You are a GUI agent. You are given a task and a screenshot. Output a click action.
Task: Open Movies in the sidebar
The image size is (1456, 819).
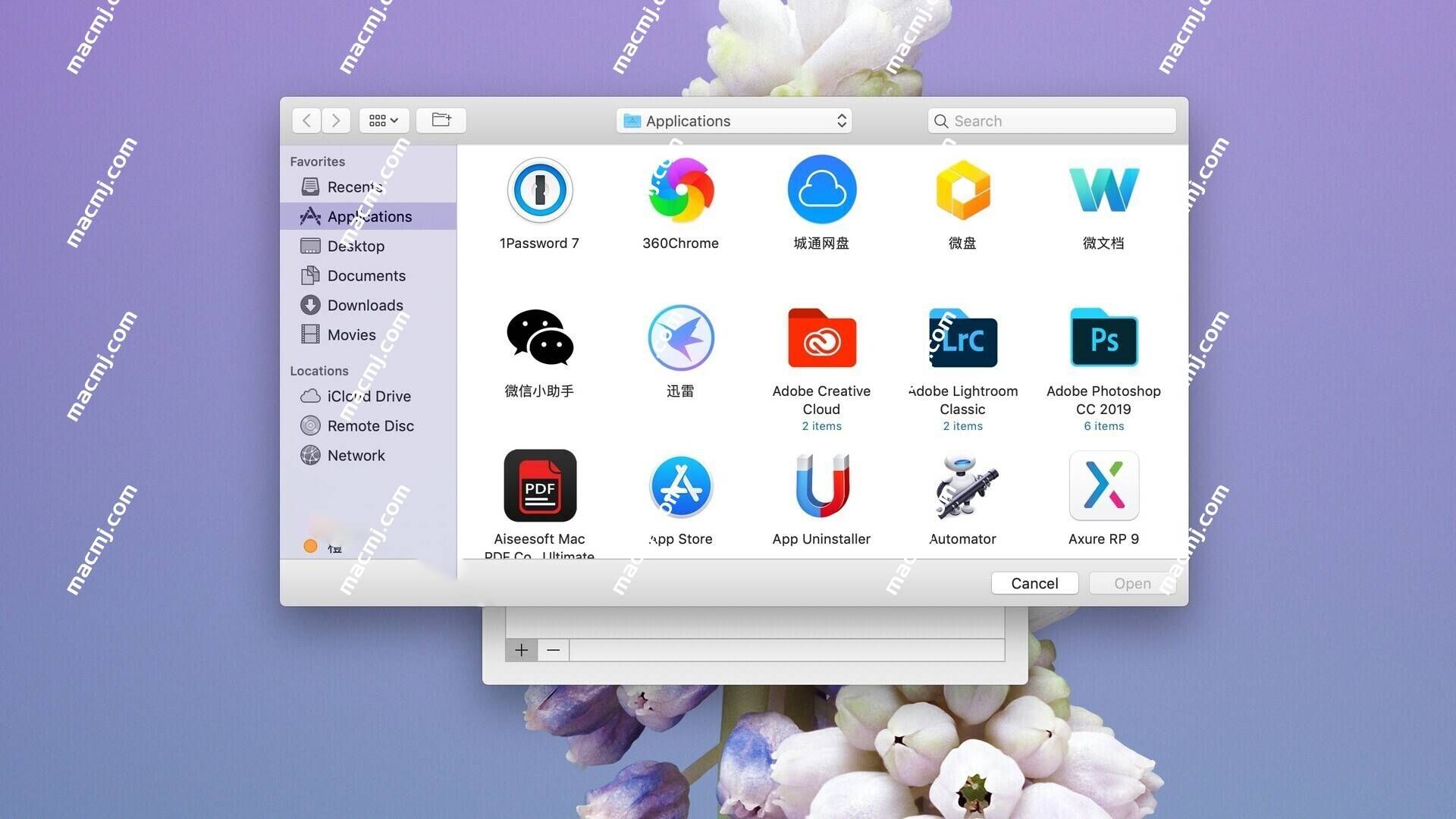pos(369,334)
